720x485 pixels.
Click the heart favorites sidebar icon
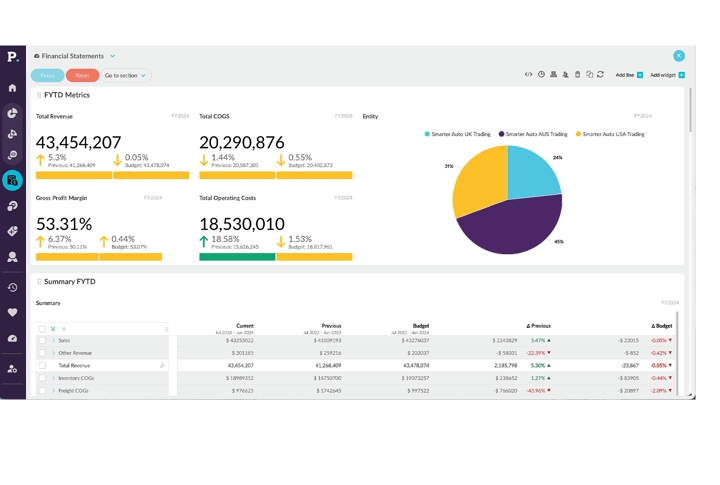[x=13, y=312]
